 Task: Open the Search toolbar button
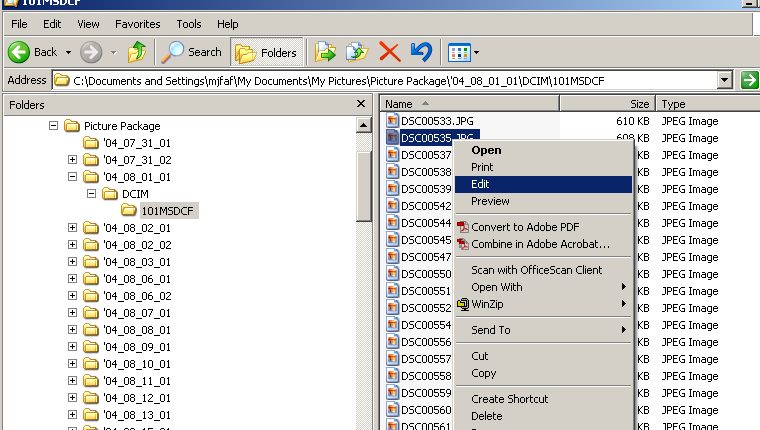coord(193,52)
